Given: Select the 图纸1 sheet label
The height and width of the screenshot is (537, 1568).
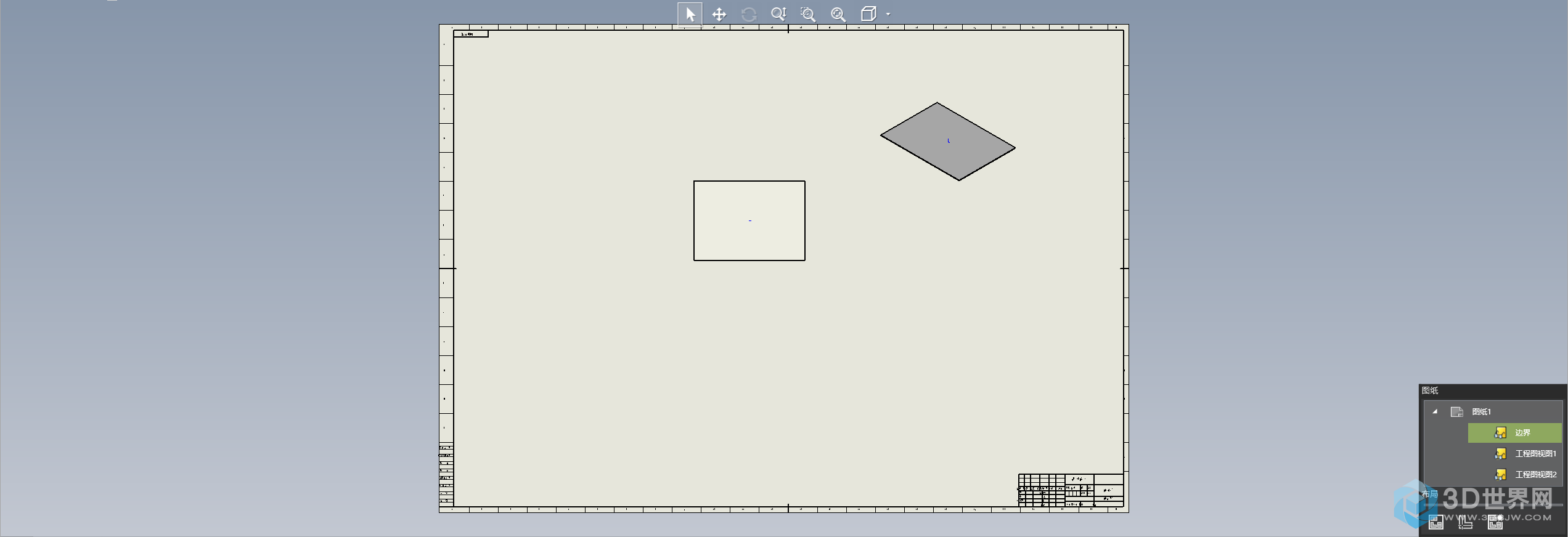Looking at the screenshot, I should 1482,411.
